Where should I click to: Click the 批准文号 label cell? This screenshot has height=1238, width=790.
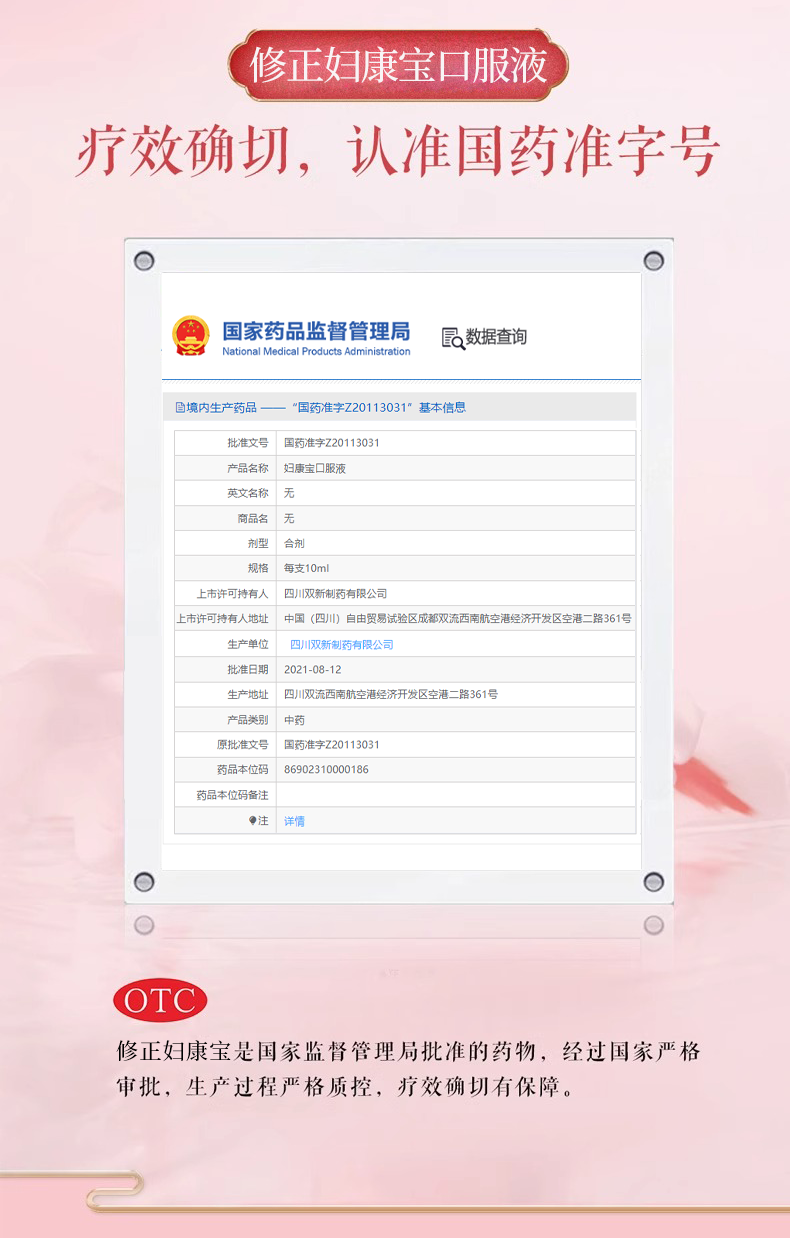225,443
